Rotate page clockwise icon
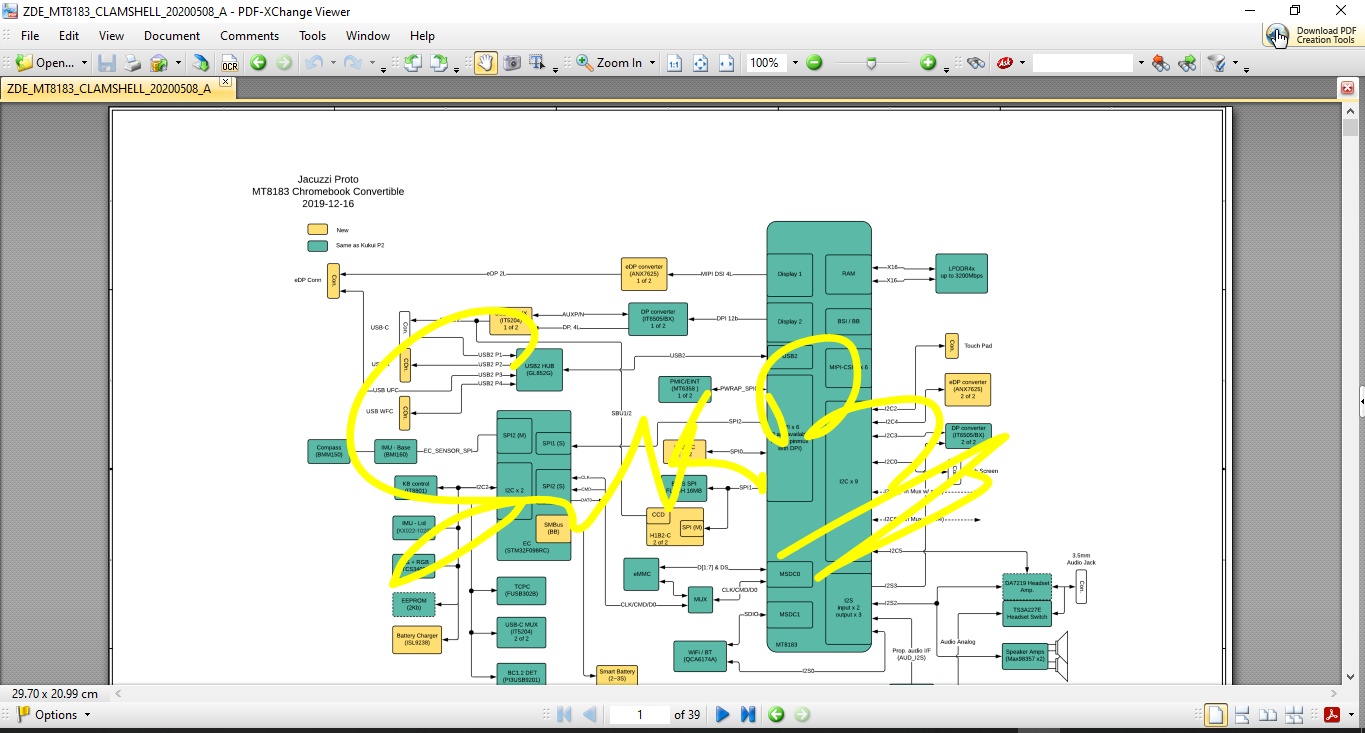This screenshot has width=1365, height=733. point(439,63)
